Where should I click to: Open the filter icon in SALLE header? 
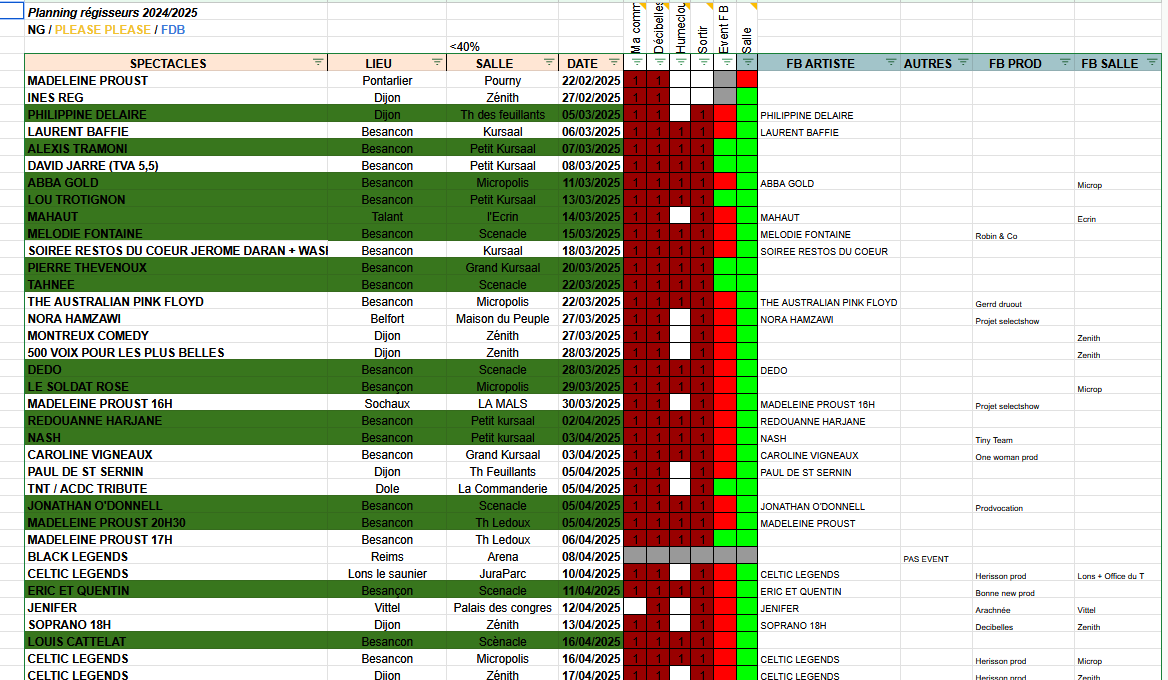click(x=549, y=63)
